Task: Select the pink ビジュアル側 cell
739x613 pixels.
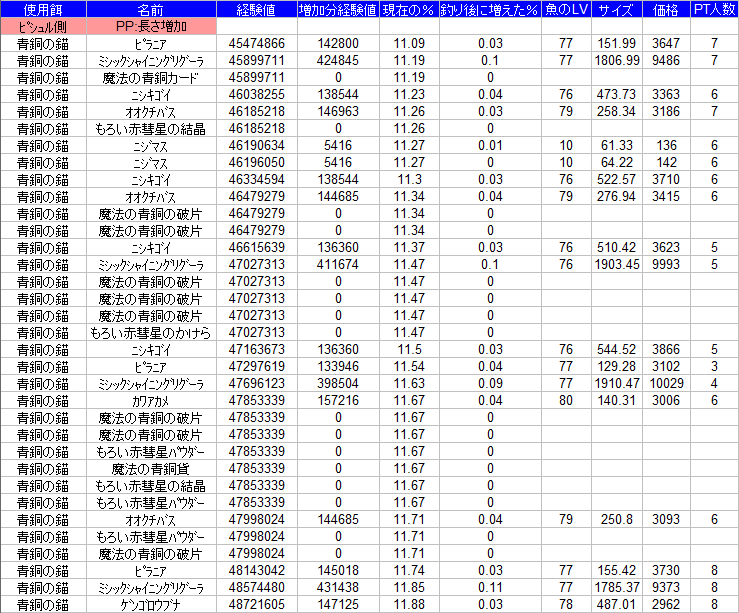Action: [x=43, y=26]
